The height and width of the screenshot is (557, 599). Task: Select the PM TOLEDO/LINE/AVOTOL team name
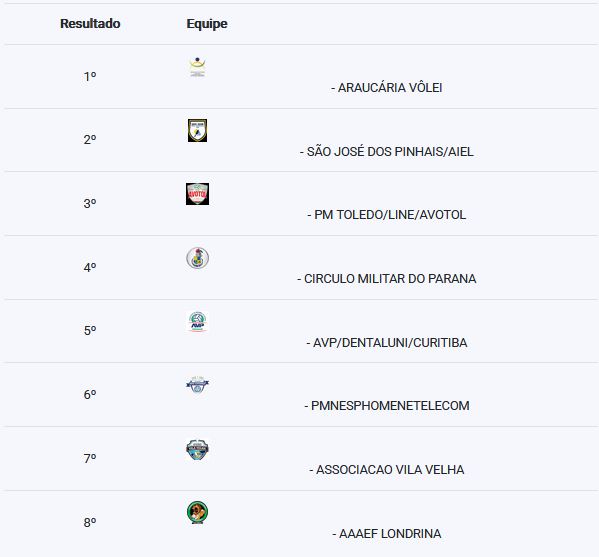pos(390,215)
